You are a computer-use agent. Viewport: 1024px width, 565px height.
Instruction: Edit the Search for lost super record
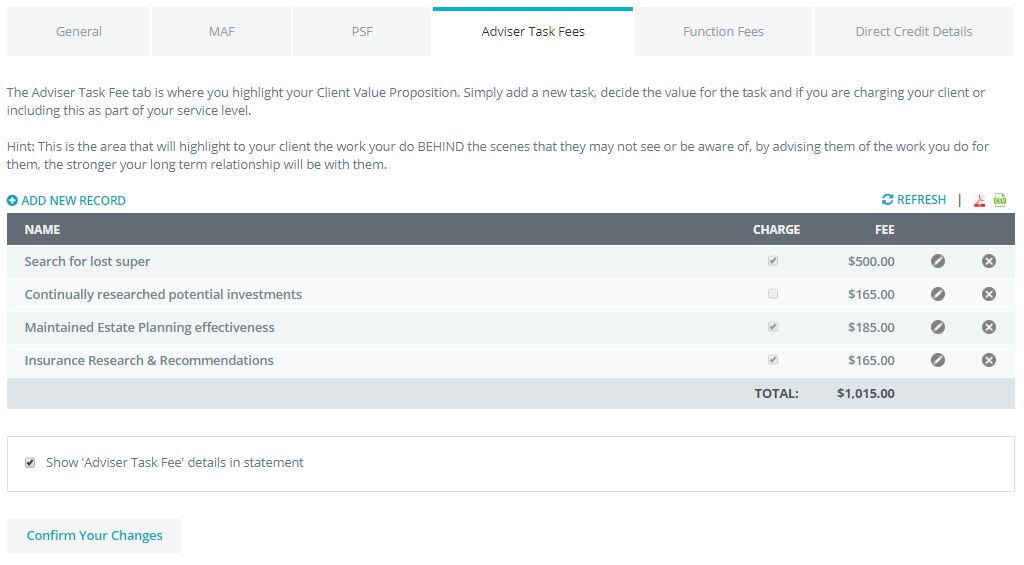938,261
